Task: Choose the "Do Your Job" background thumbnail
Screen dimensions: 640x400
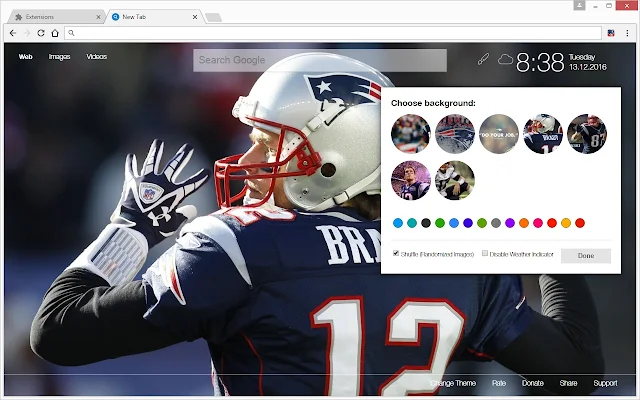Action: tap(499, 133)
